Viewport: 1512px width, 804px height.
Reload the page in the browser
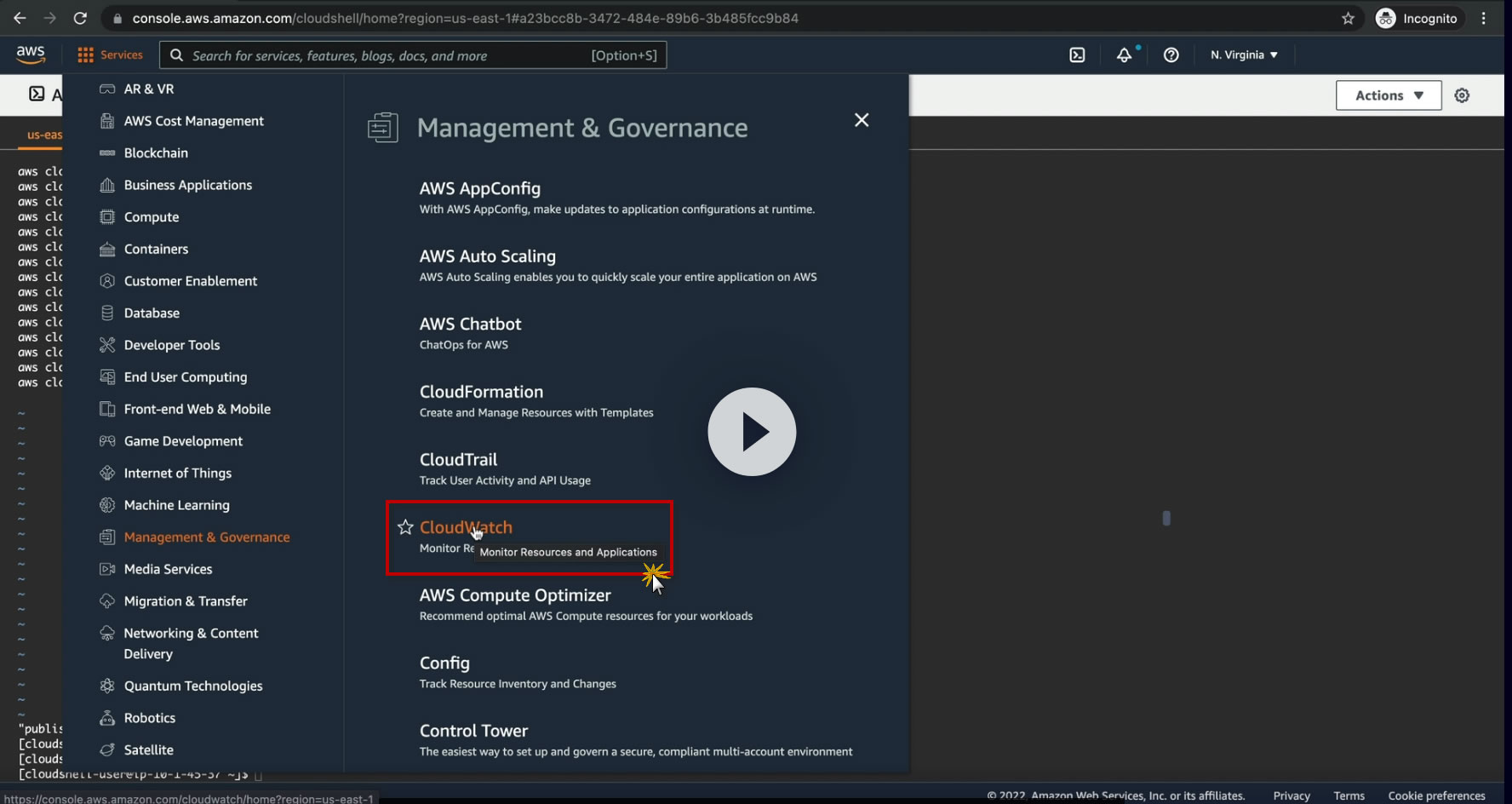[x=80, y=18]
